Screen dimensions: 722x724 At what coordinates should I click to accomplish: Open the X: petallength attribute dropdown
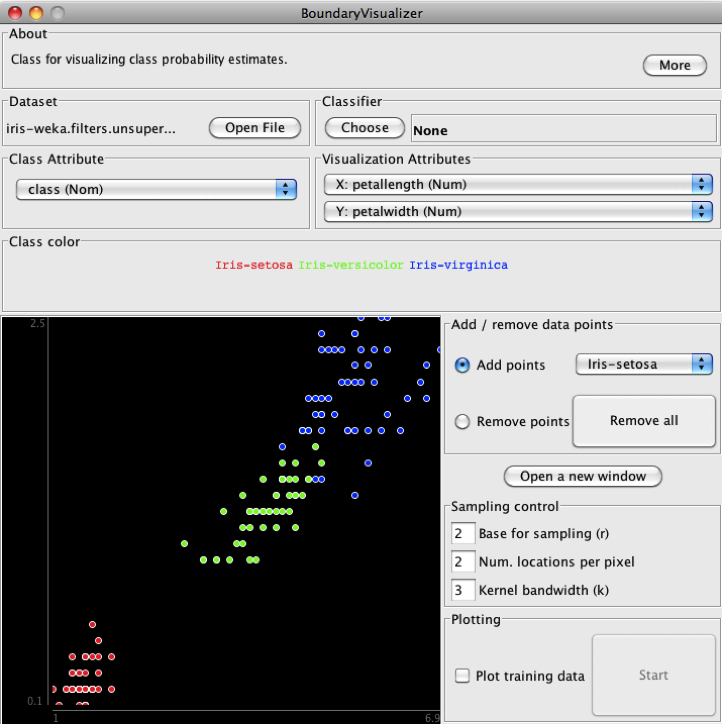tap(517, 184)
